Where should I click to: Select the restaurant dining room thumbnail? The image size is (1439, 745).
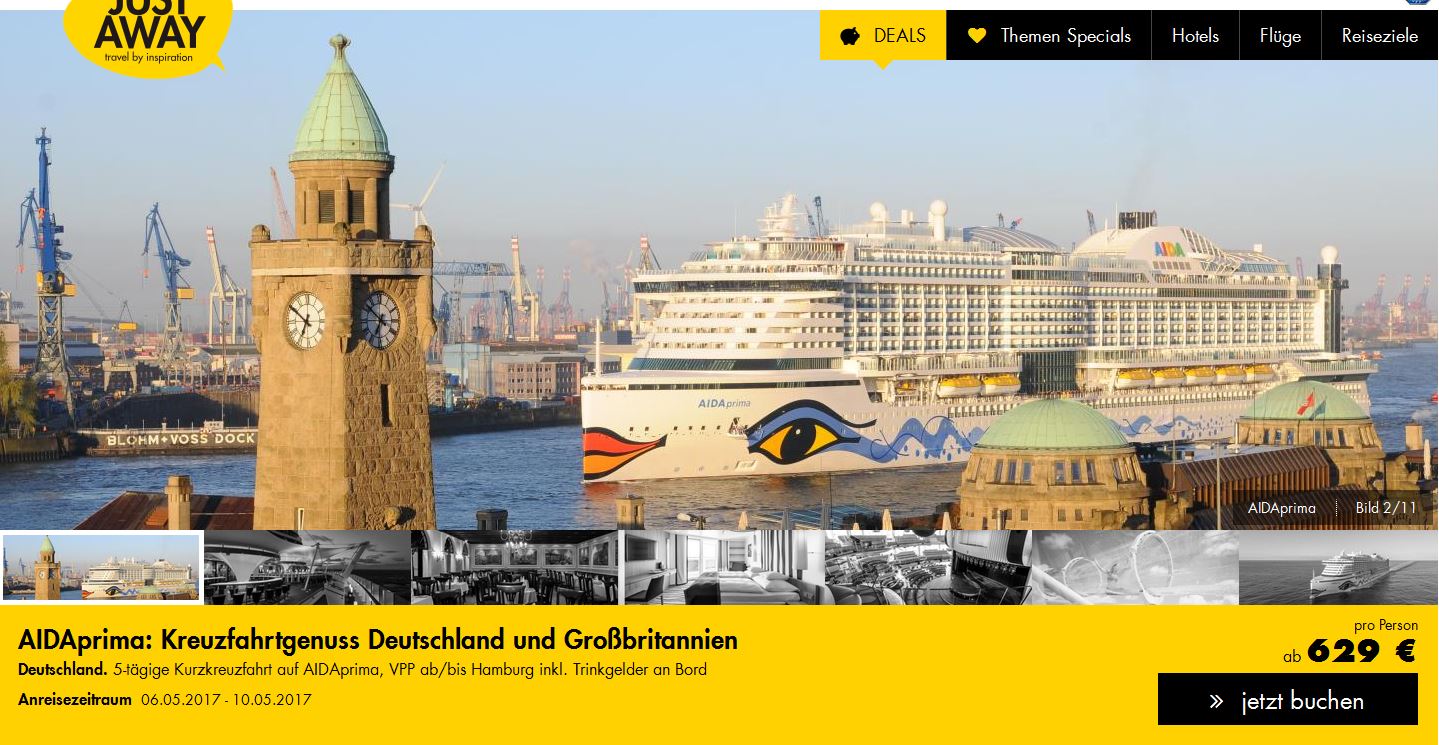click(x=515, y=567)
